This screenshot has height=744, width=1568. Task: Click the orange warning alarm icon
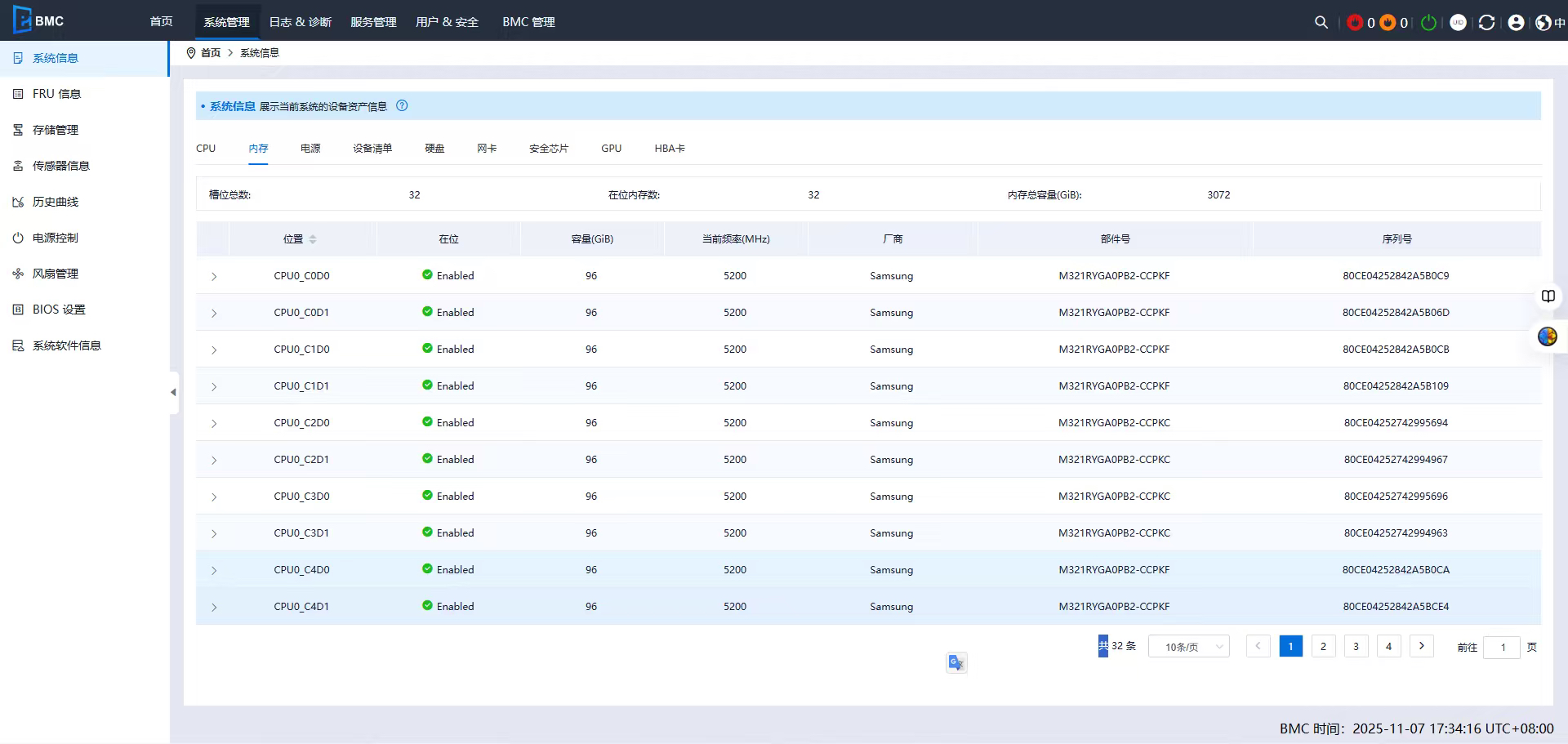[1388, 23]
